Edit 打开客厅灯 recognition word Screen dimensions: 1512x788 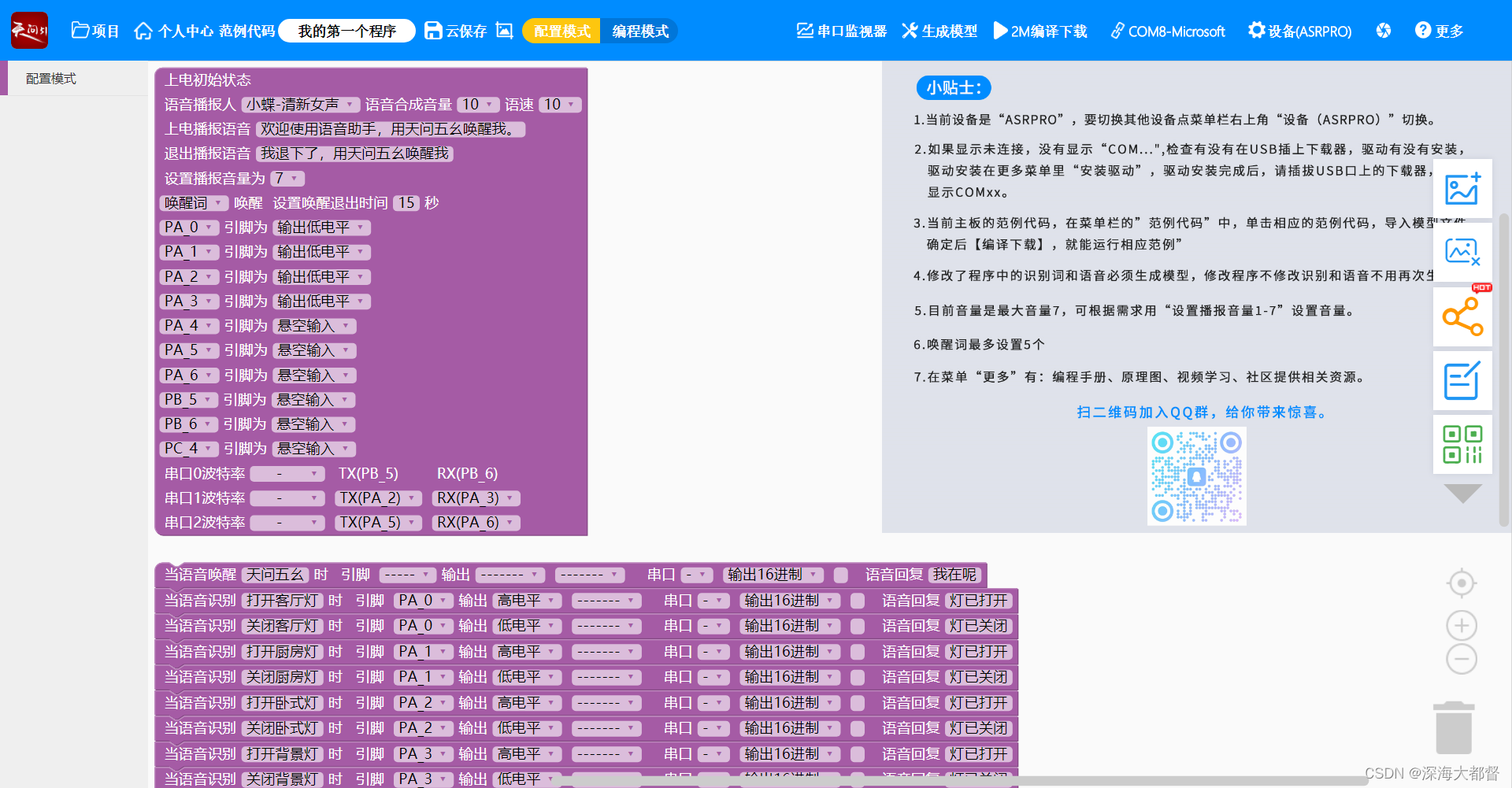(283, 601)
